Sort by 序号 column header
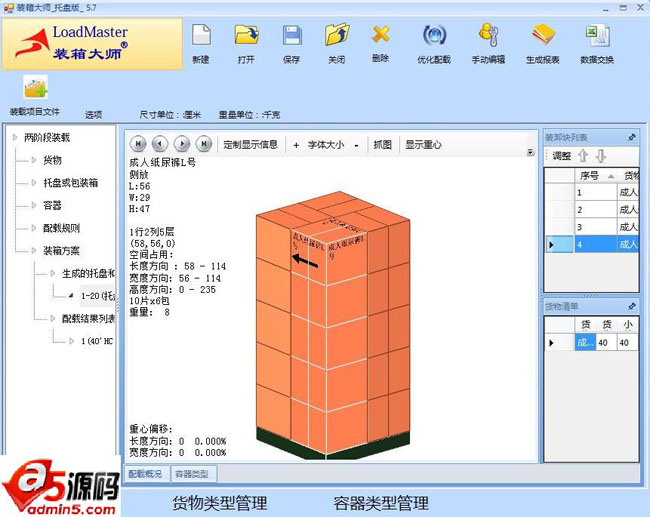The height and width of the screenshot is (517, 650). point(597,176)
